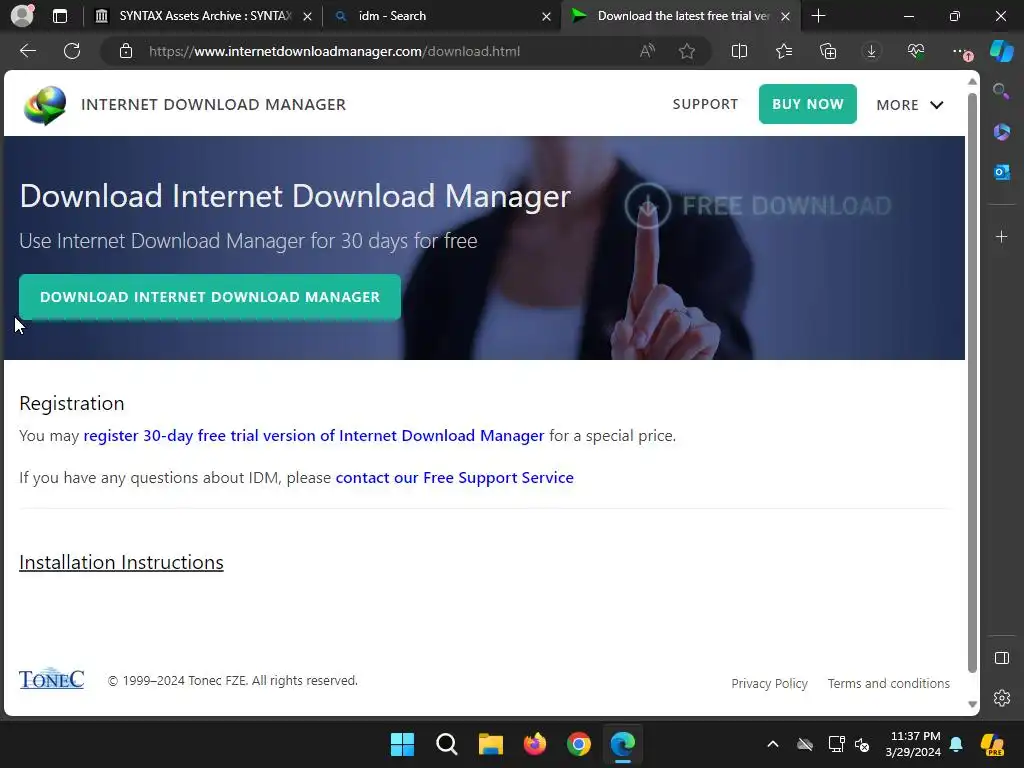Click the page vertical scrollbar thumb
Image resolution: width=1024 pixels, height=768 pixels.
pos(972,382)
